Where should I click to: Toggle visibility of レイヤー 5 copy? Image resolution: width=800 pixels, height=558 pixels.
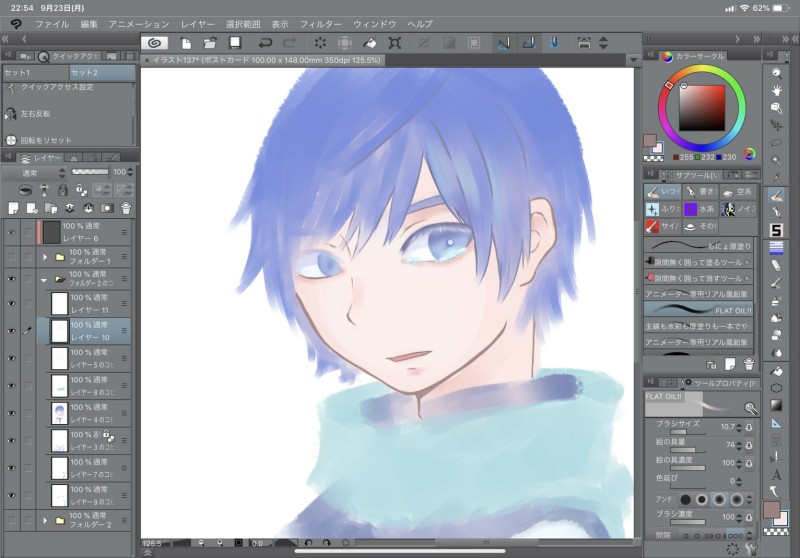click(x=11, y=358)
